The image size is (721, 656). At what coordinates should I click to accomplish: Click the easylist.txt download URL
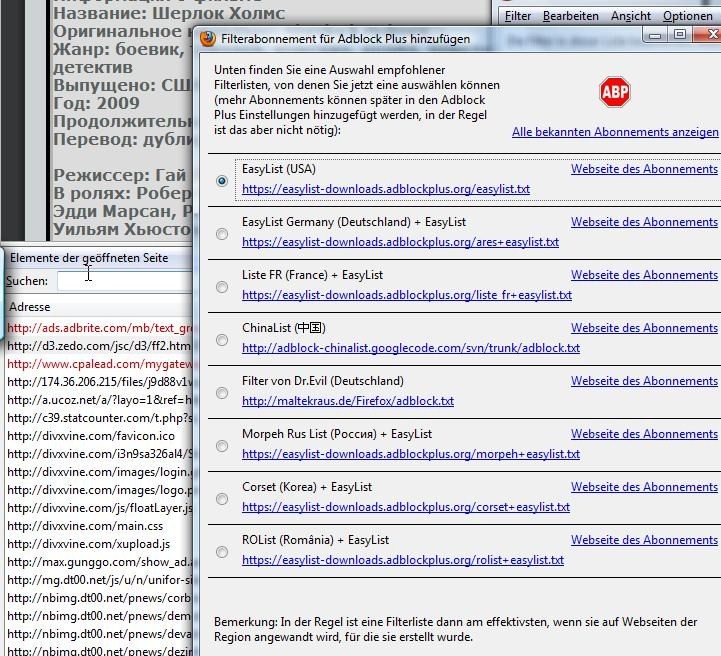coord(386,189)
